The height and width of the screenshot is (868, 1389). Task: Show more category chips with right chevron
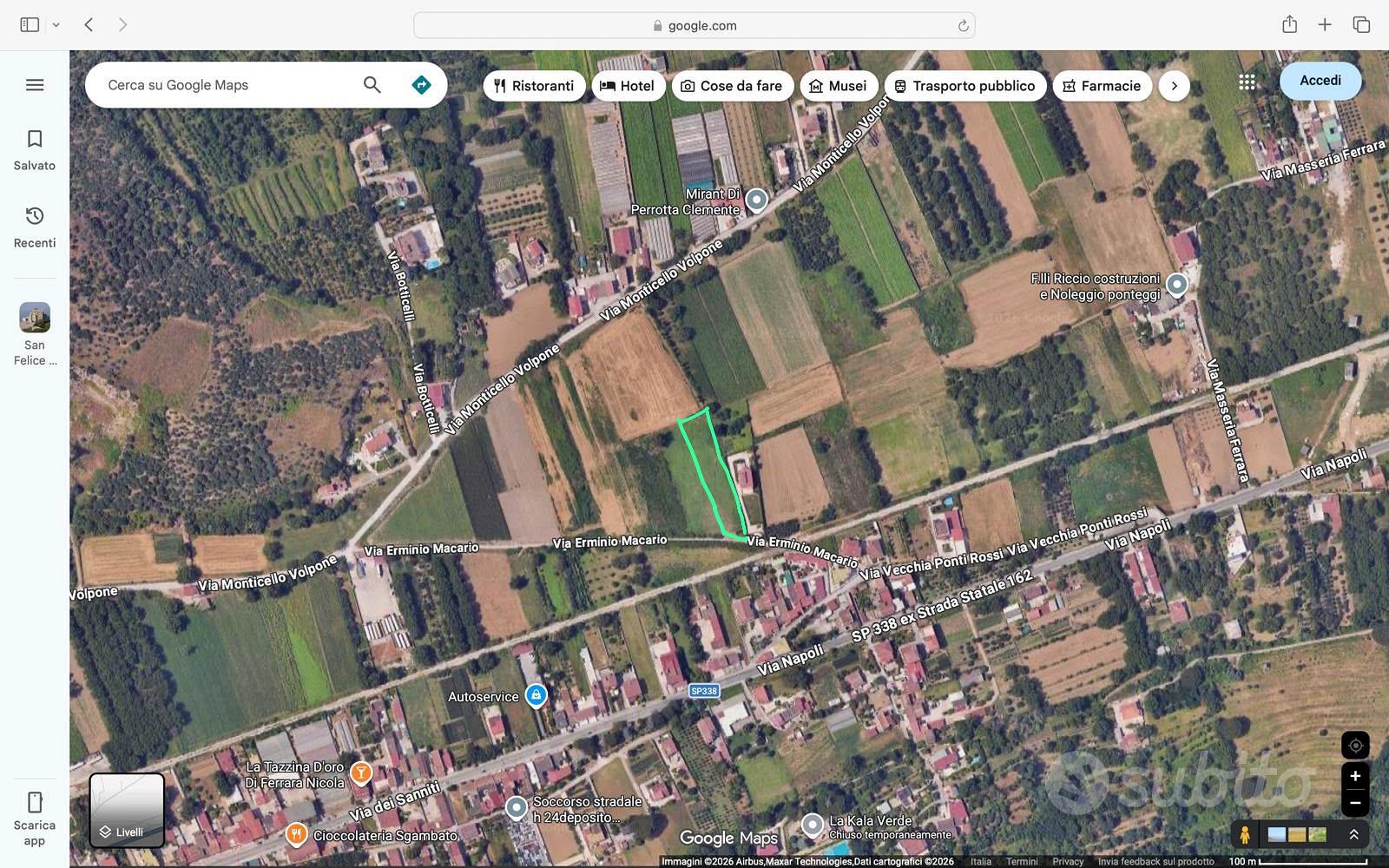[x=1174, y=86]
